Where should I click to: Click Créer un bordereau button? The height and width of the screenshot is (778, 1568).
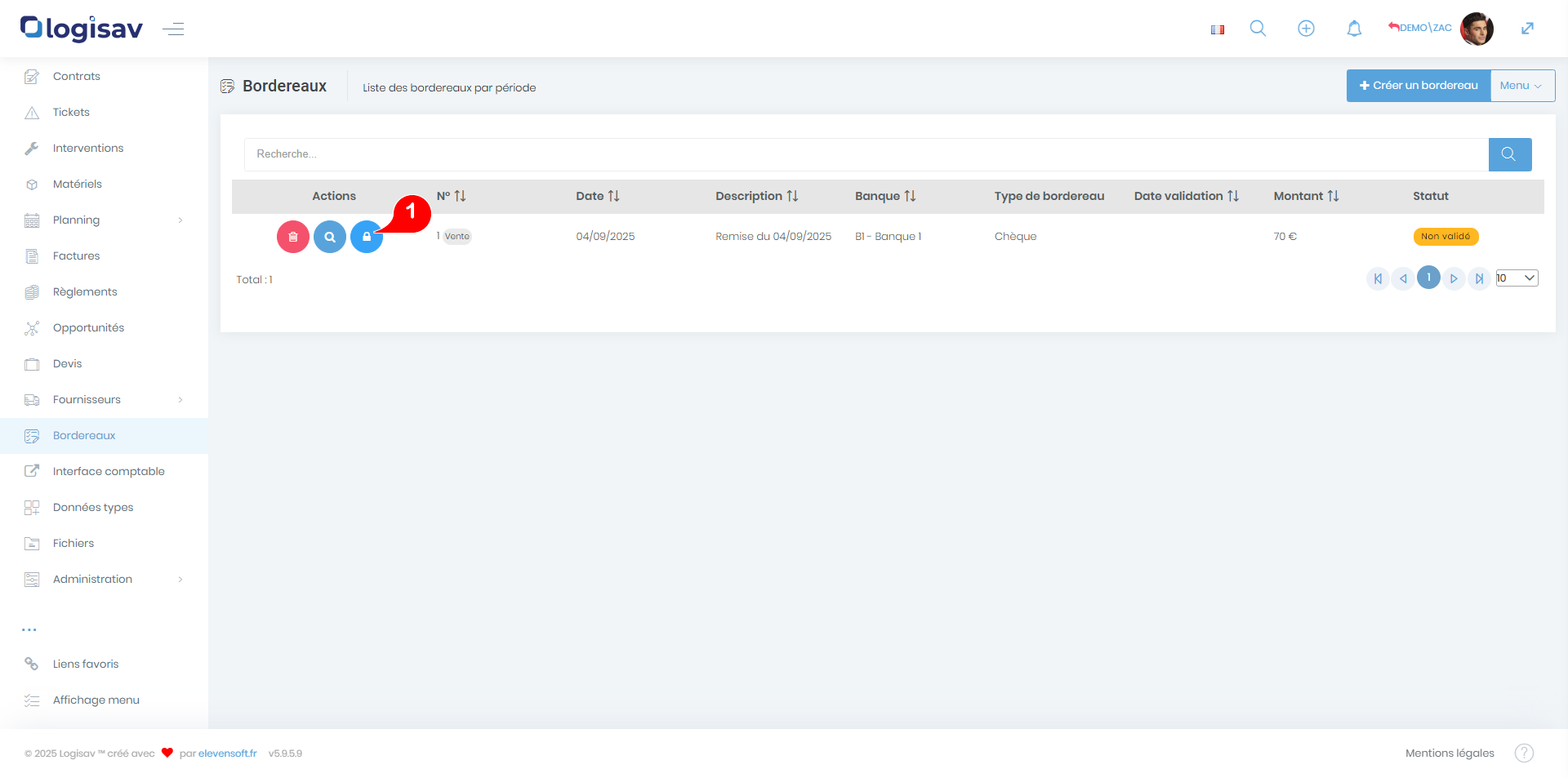[x=1418, y=86]
